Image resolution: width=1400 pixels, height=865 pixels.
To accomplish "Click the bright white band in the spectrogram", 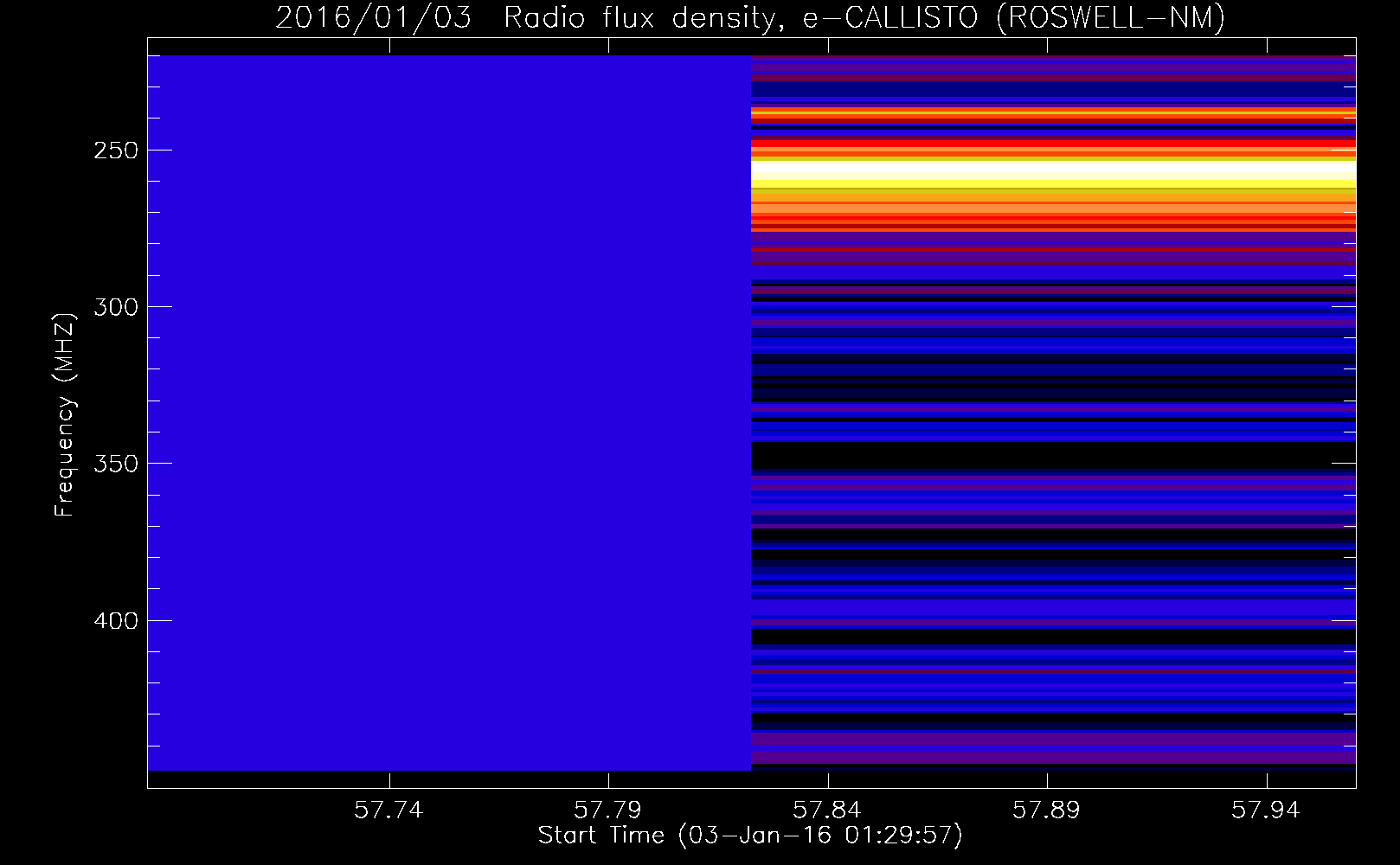I will [x=1053, y=171].
